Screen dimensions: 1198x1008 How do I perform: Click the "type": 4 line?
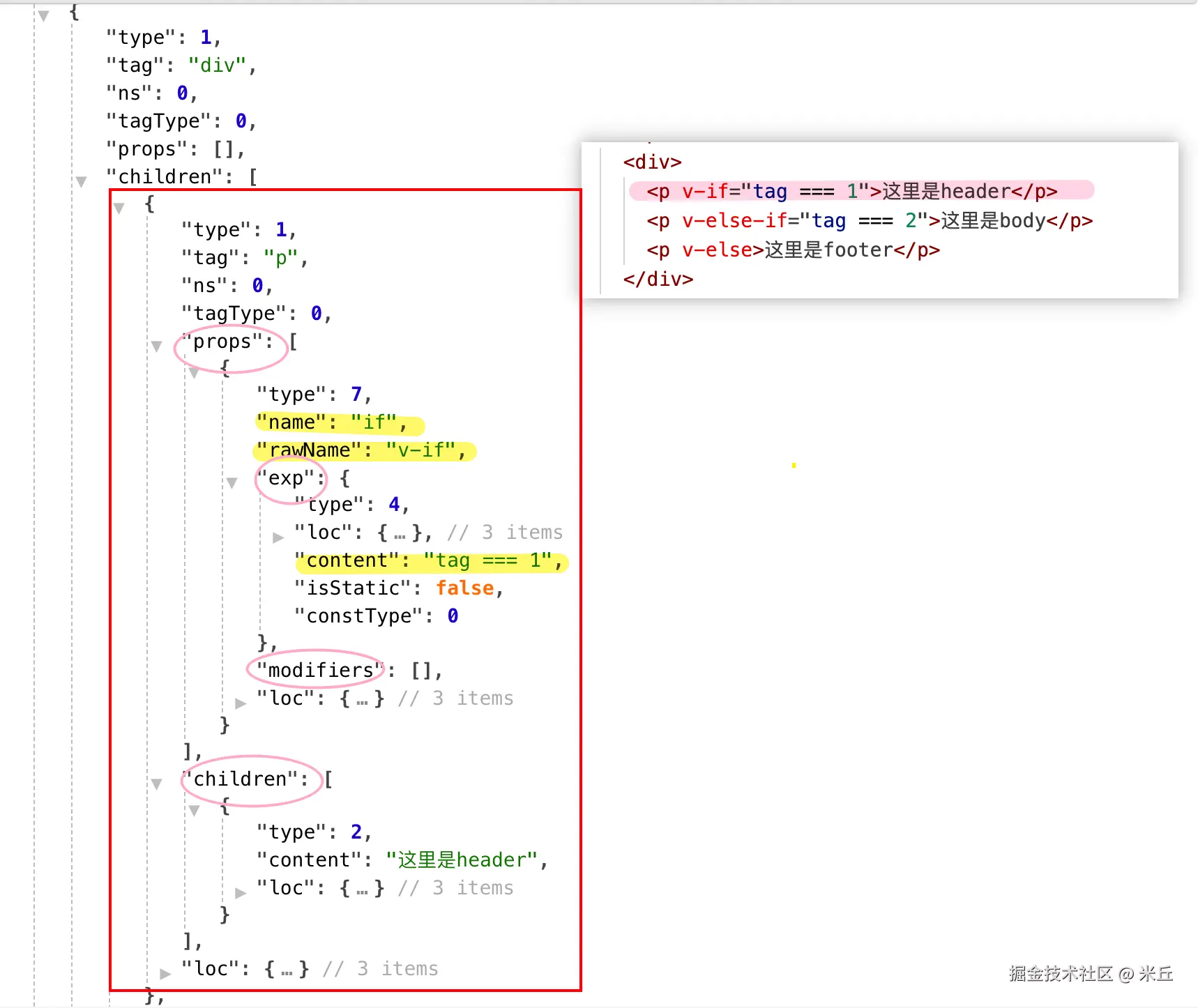351,504
